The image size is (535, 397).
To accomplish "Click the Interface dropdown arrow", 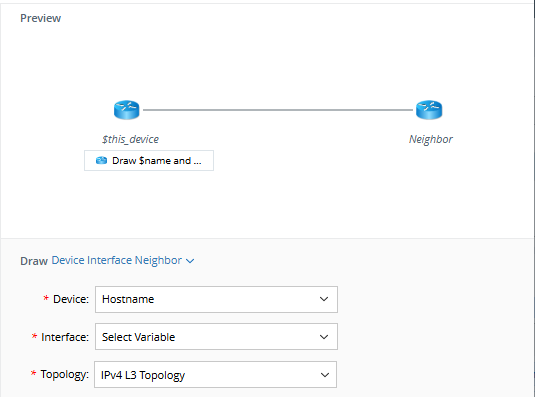I will (x=324, y=337).
